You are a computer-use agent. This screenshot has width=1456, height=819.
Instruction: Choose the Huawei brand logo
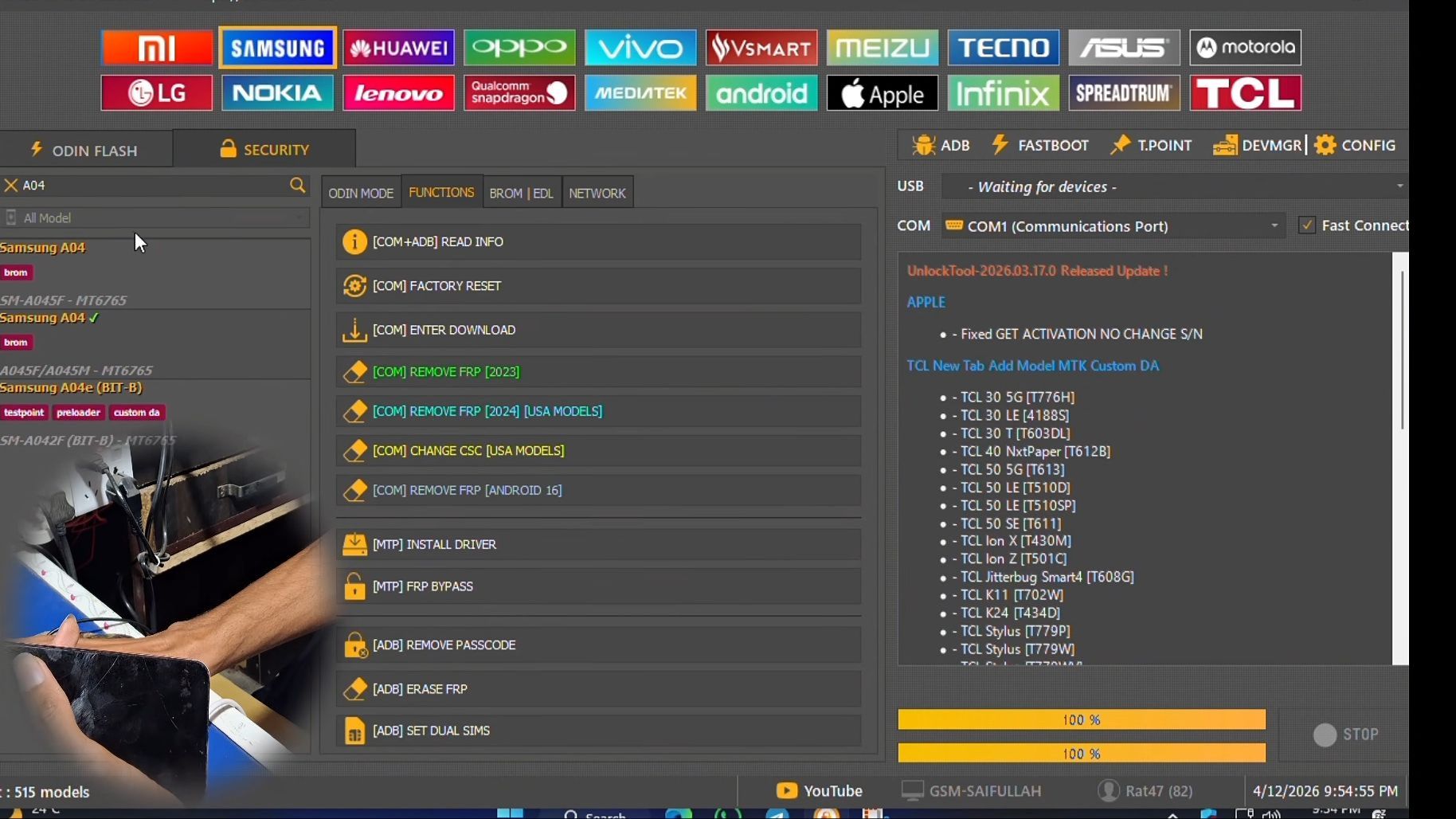[398, 48]
